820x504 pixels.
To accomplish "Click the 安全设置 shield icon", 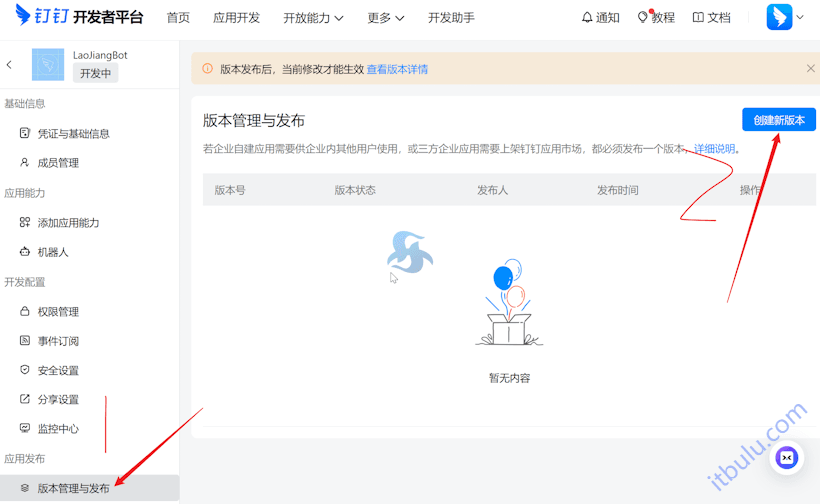I will tap(25, 370).
